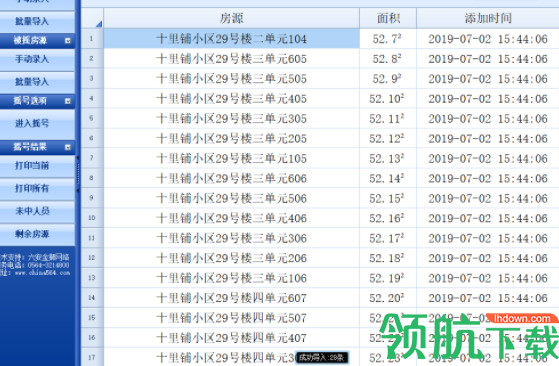The image size is (559, 366).
Task: Select row header number 17
Action: coord(92,357)
